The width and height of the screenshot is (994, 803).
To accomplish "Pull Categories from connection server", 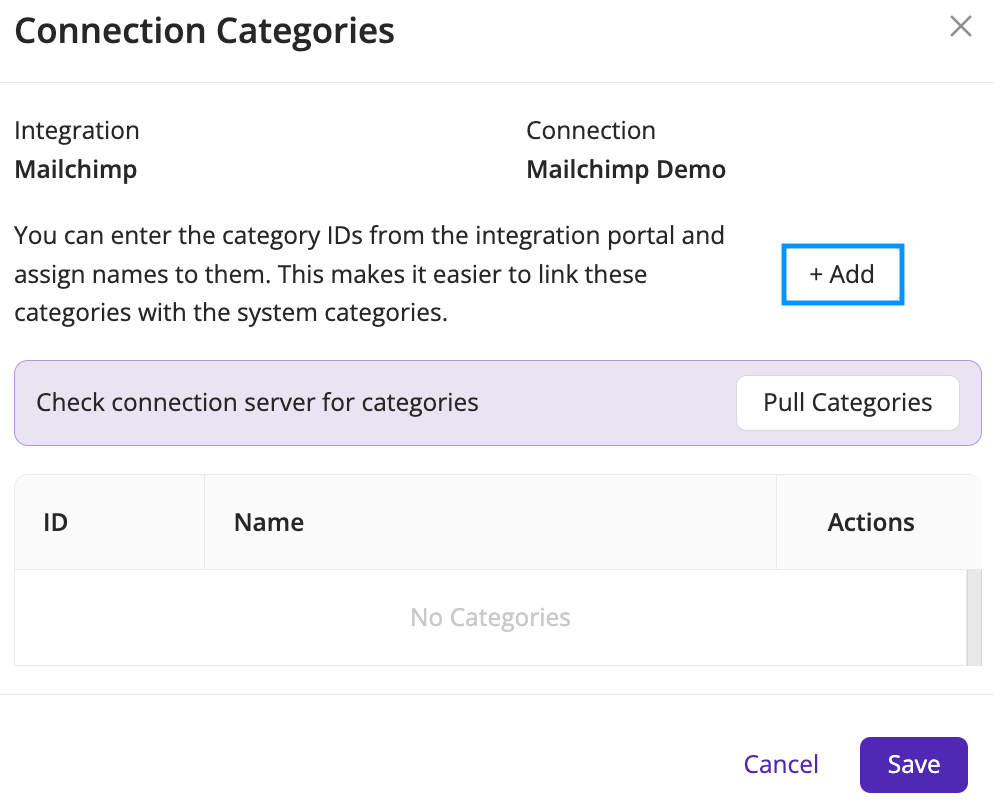I will point(848,403).
